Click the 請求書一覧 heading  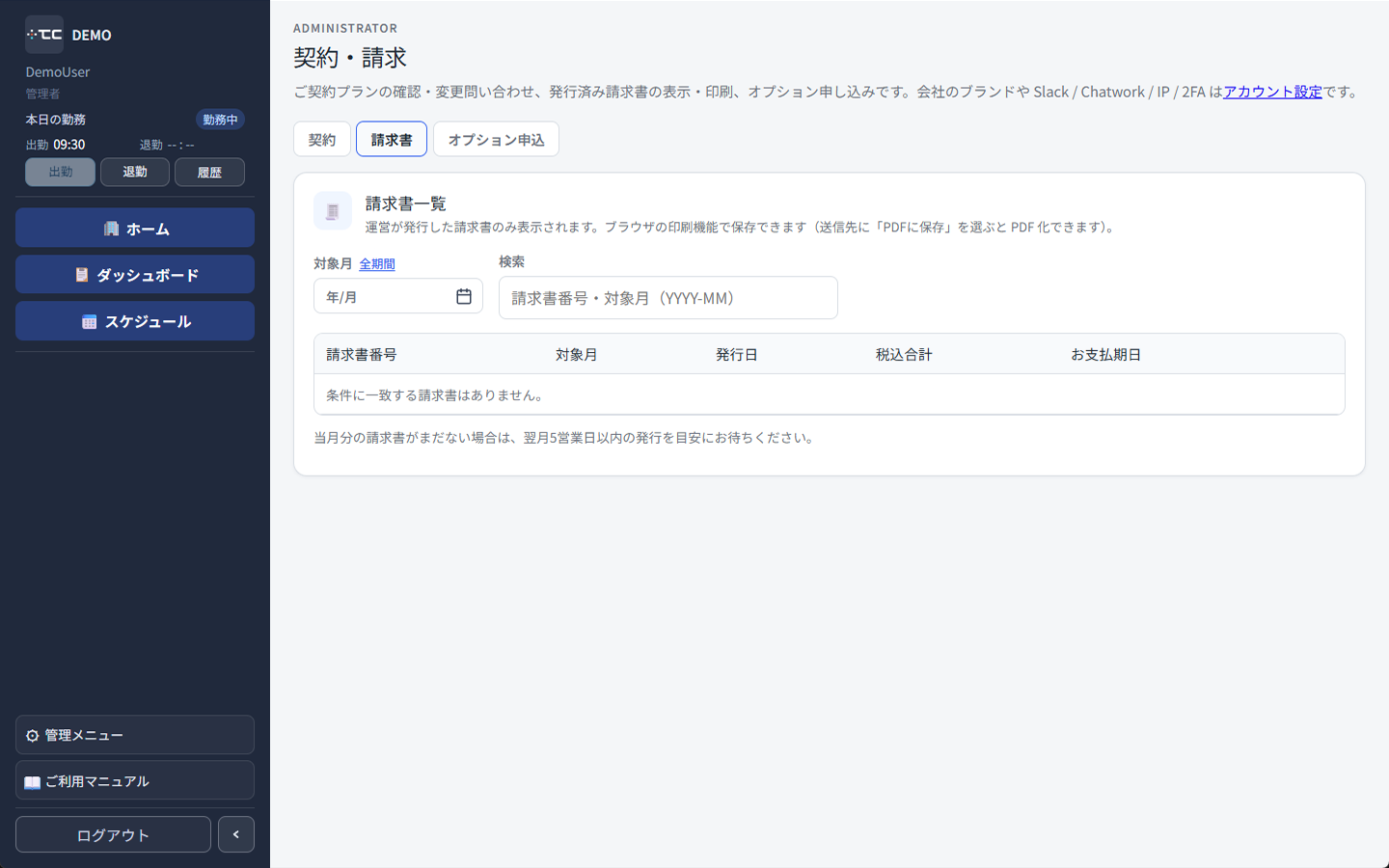(x=406, y=203)
